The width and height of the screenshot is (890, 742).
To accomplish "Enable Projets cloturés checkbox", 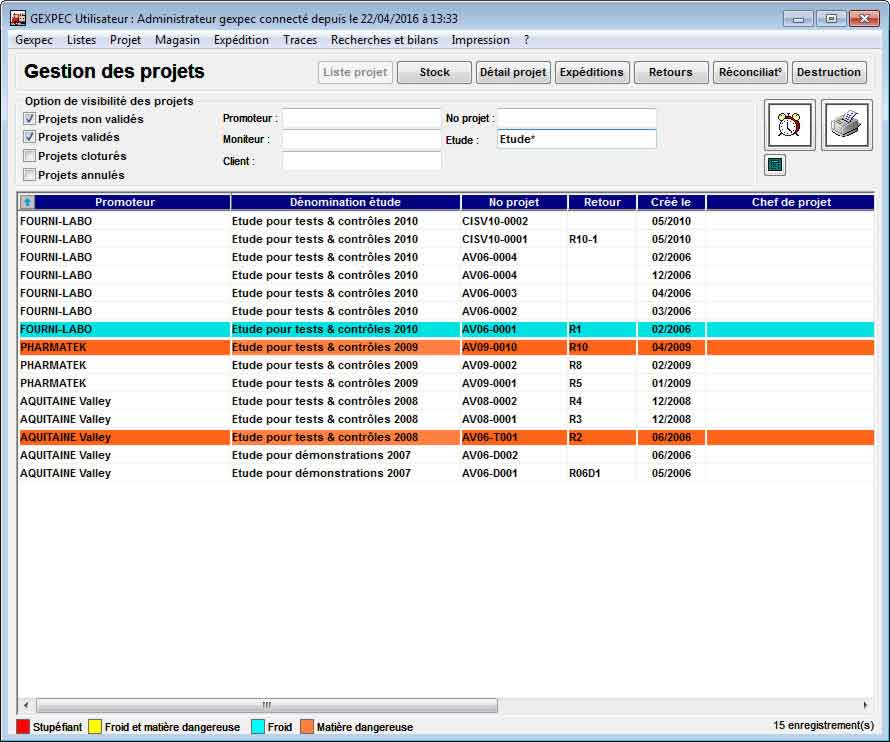I will (30, 156).
